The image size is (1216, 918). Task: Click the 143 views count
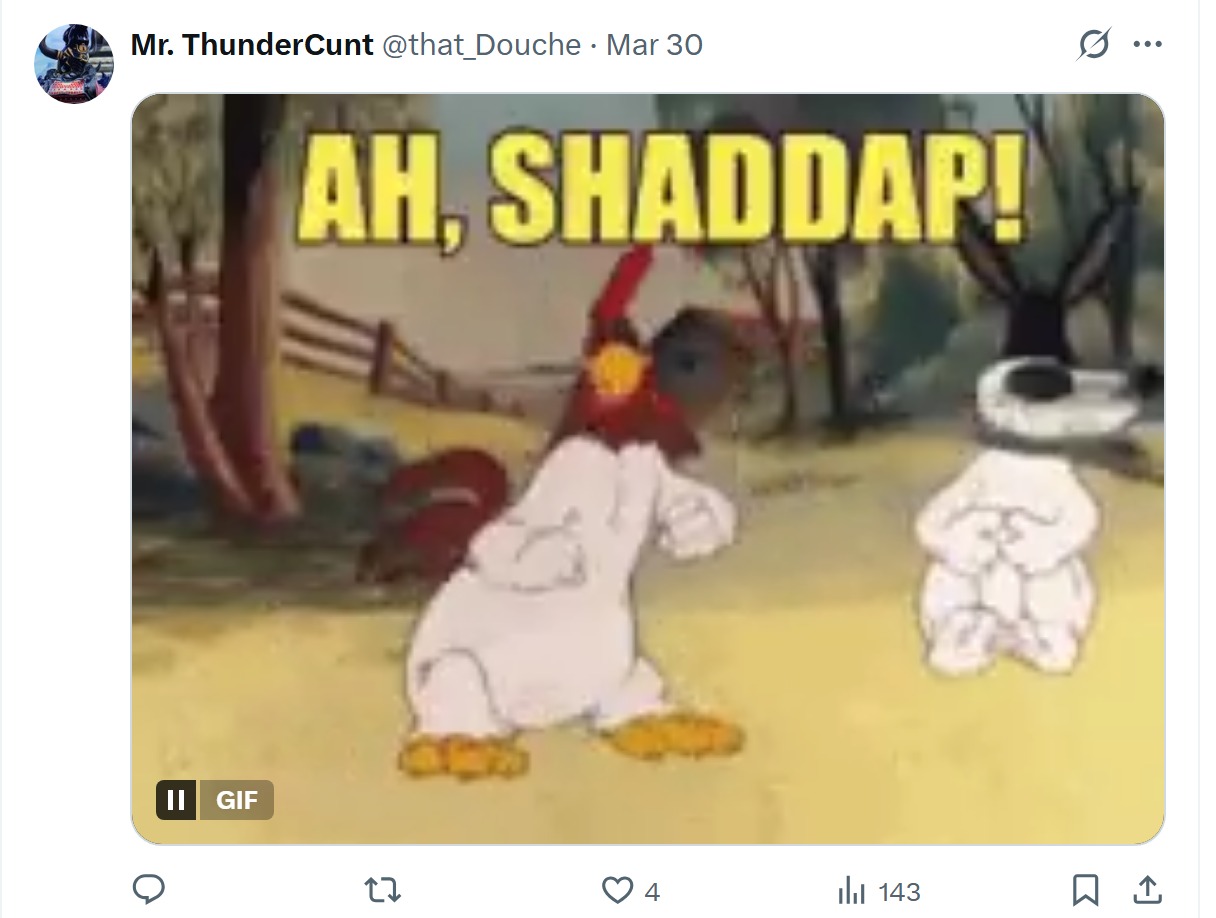[x=900, y=891]
